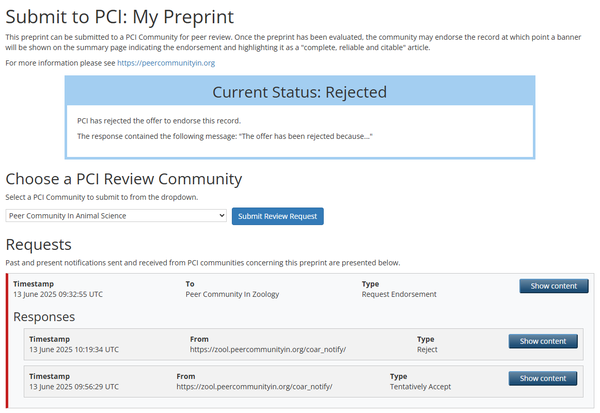Click the 10:19:34 UTC response timestamp
Screen dimensions: 600x413
tap(74, 350)
